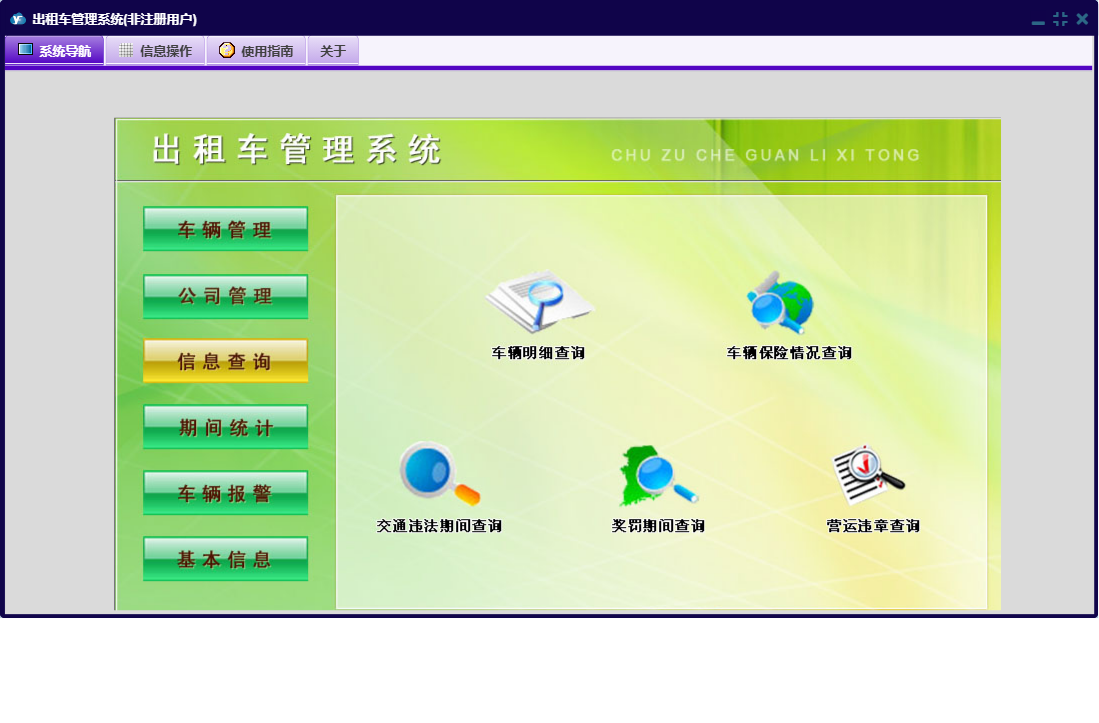Open the 车辆明细查询 document magnifier icon
The height and width of the screenshot is (723, 1099).
[x=539, y=302]
